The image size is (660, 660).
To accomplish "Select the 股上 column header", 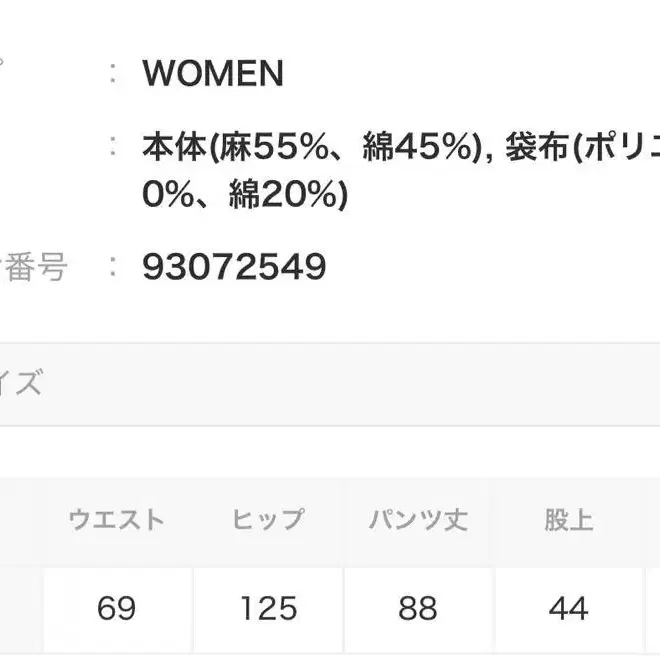I will pyautogui.click(x=568, y=520).
